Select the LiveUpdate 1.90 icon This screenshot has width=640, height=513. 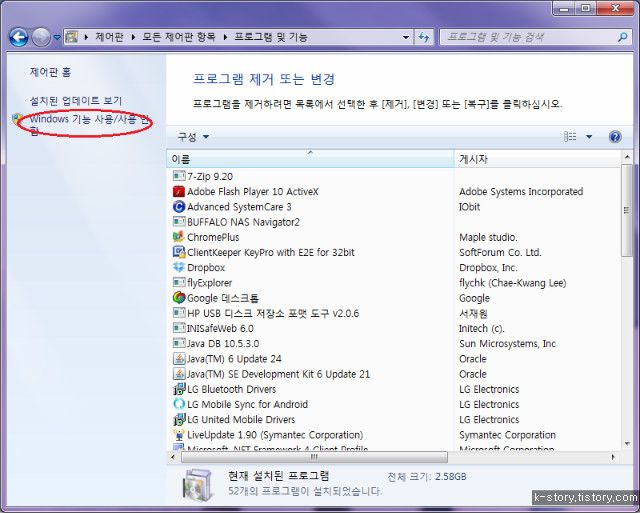(x=179, y=435)
